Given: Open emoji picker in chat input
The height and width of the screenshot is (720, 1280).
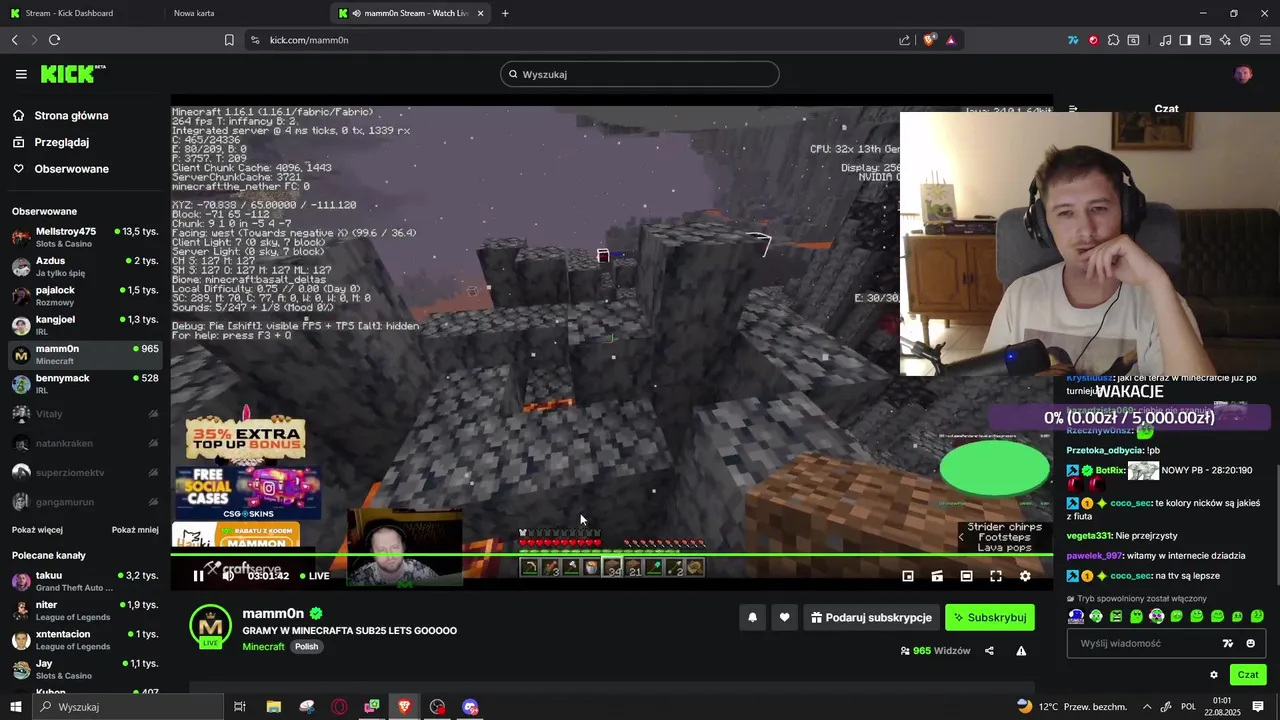Looking at the screenshot, I should point(1250,644).
